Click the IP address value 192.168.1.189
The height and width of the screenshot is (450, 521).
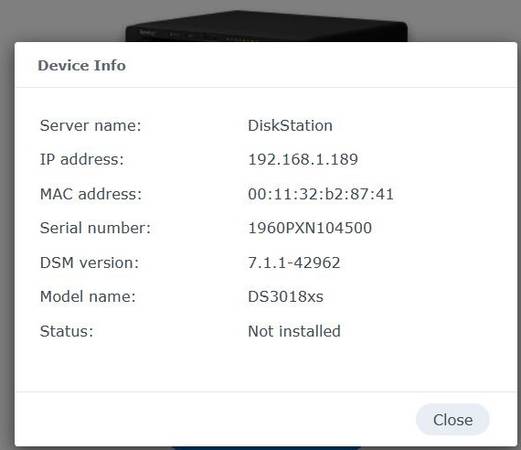click(303, 159)
